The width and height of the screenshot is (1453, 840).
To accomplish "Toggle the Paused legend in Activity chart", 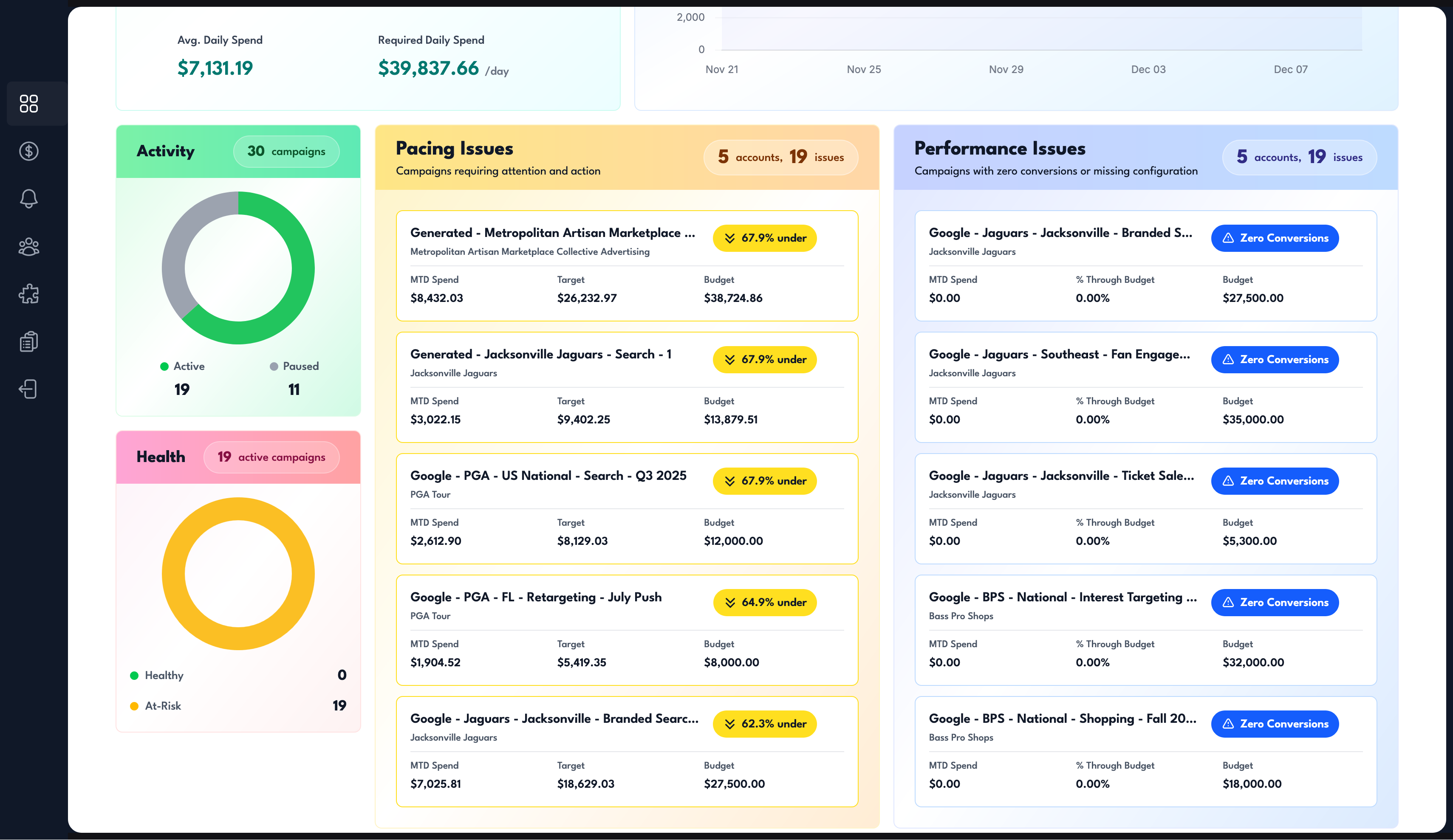I will (x=294, y=366).
